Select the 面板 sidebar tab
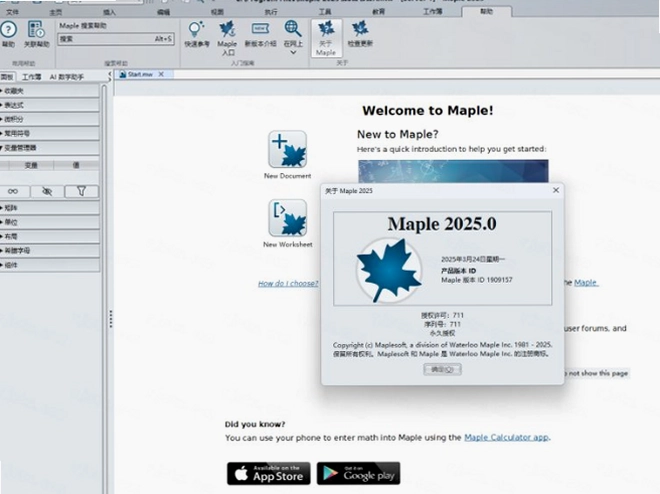660x494 pixels. click(7, 77)
